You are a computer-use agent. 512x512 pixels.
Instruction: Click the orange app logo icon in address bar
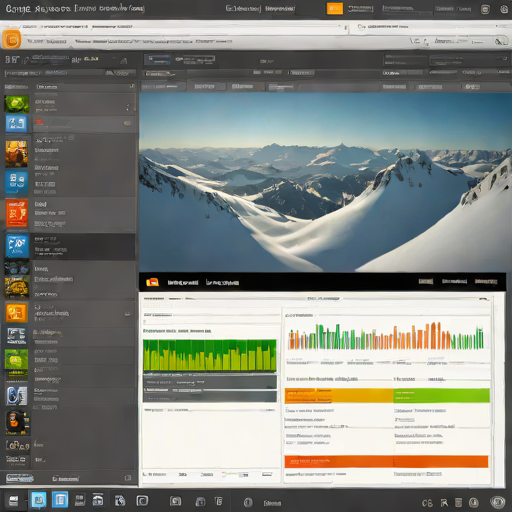[12, 39]
